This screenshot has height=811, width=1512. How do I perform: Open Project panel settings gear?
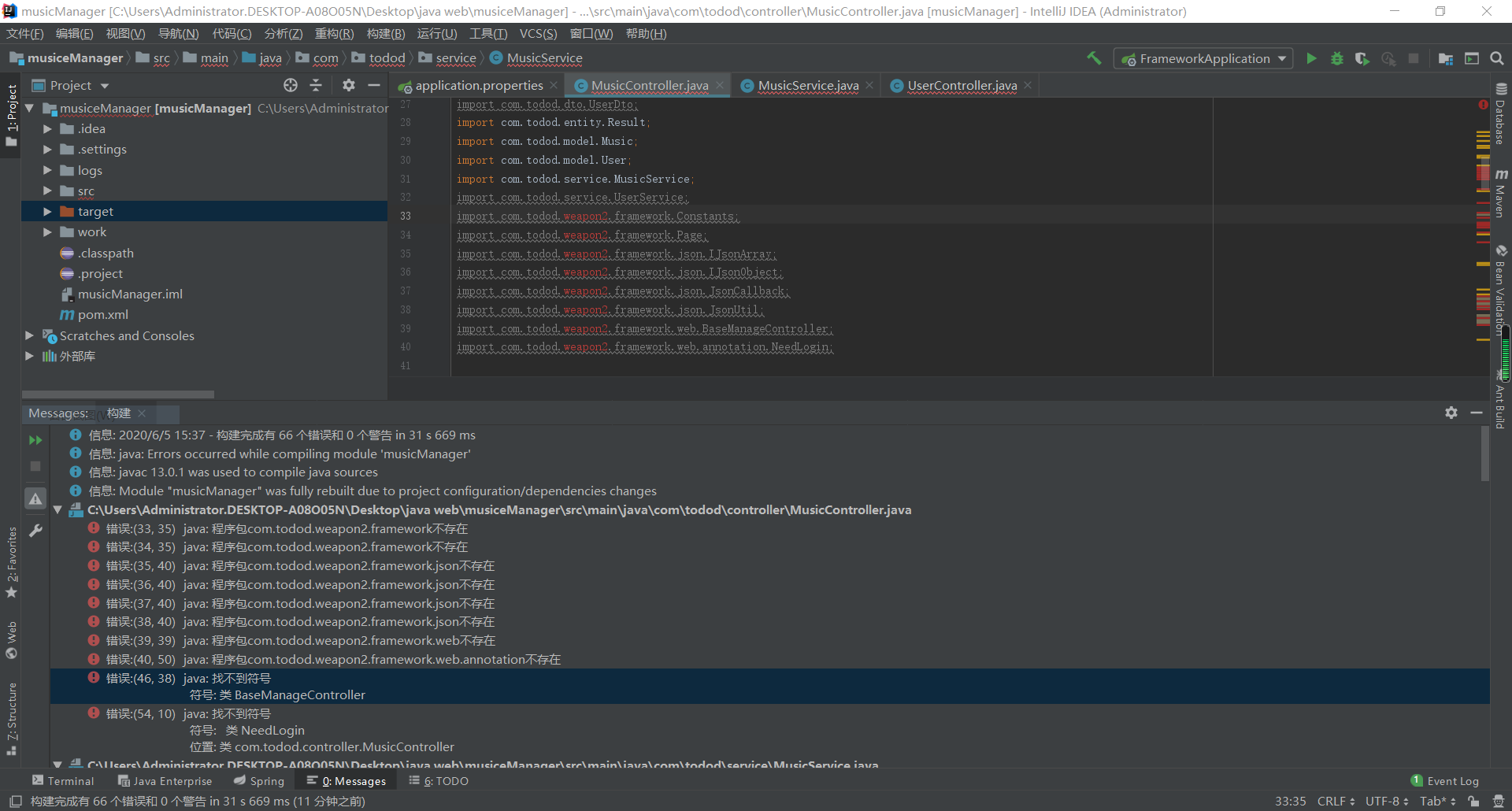point(349,85)
